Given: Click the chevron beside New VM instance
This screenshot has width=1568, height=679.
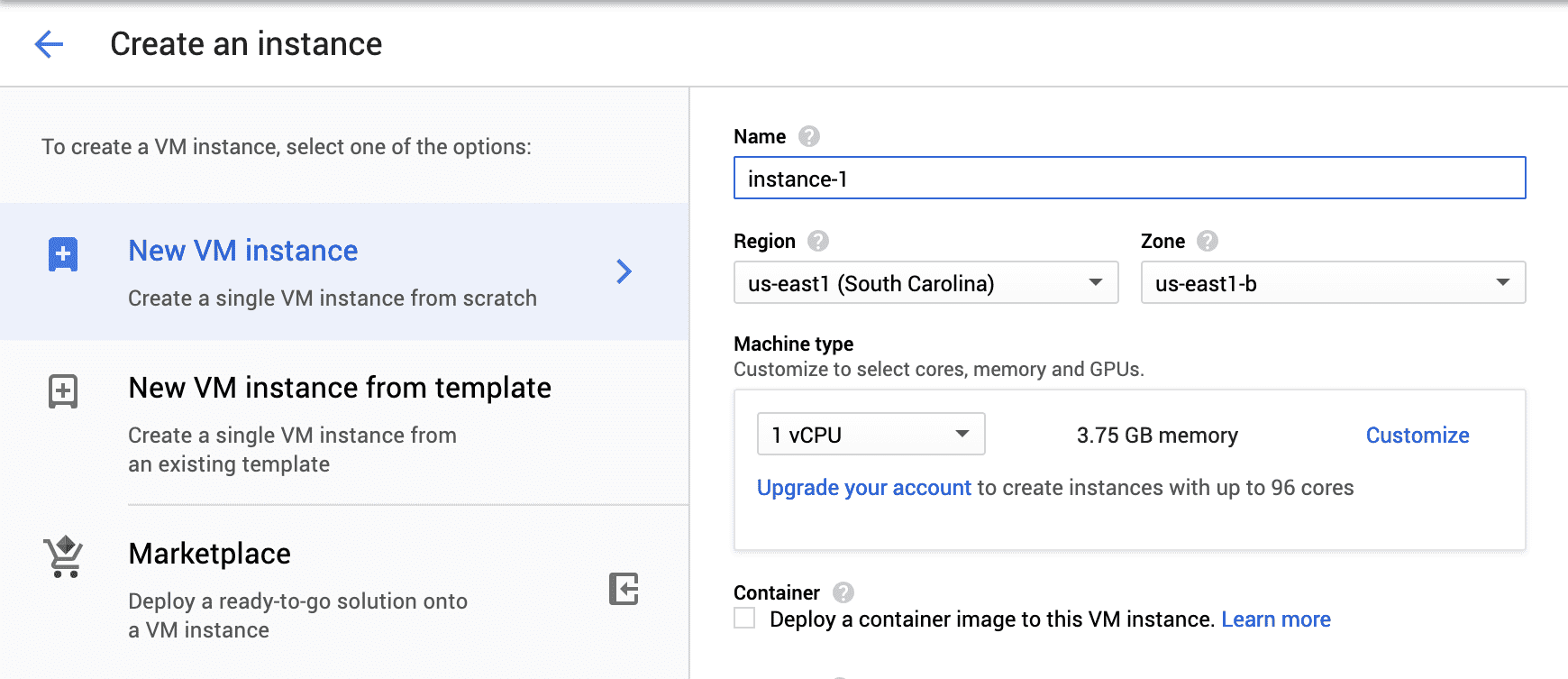Looking at the screenshot, I should 624,271.
